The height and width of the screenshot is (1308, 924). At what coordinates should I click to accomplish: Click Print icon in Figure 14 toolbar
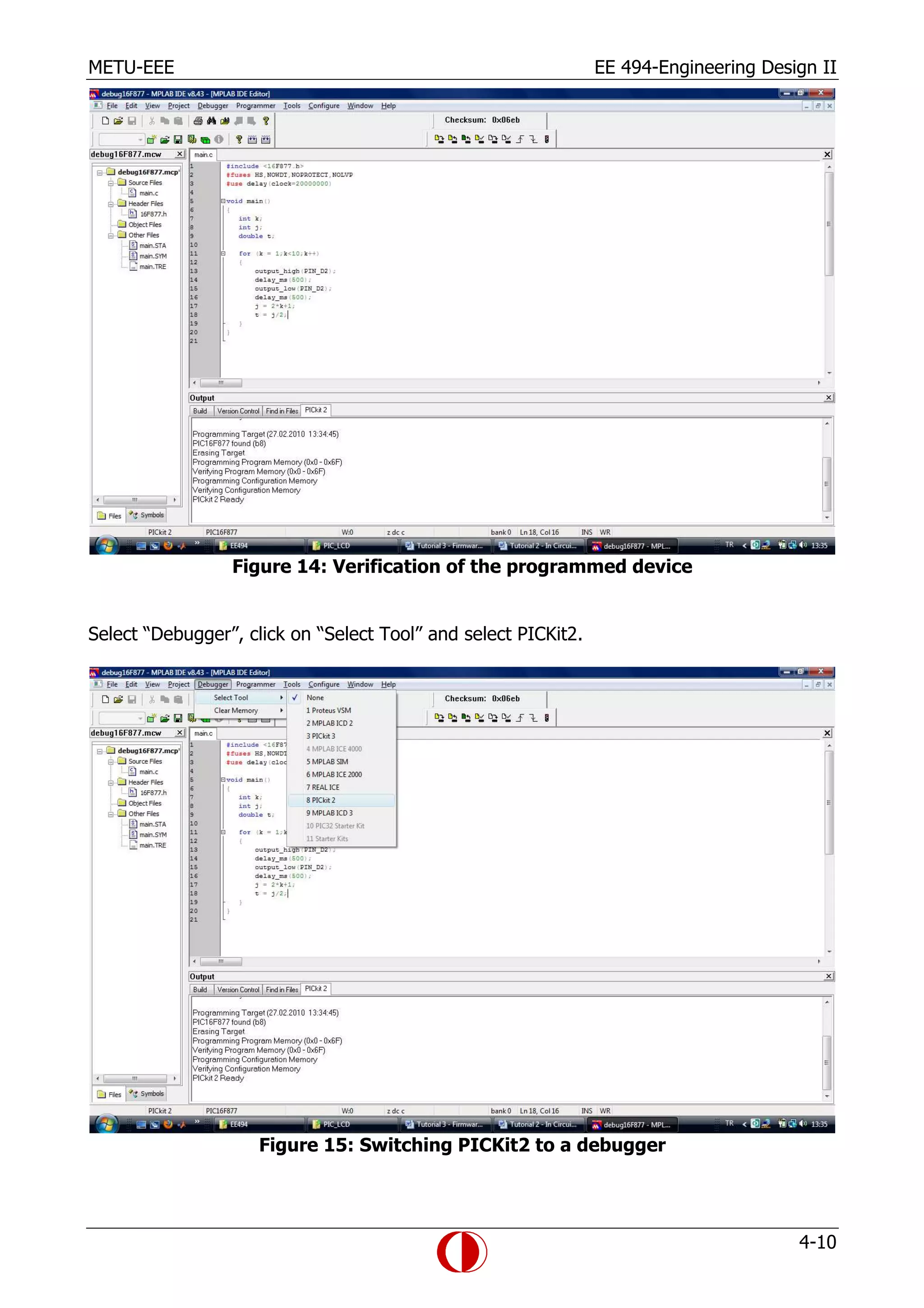click(198, 121)
